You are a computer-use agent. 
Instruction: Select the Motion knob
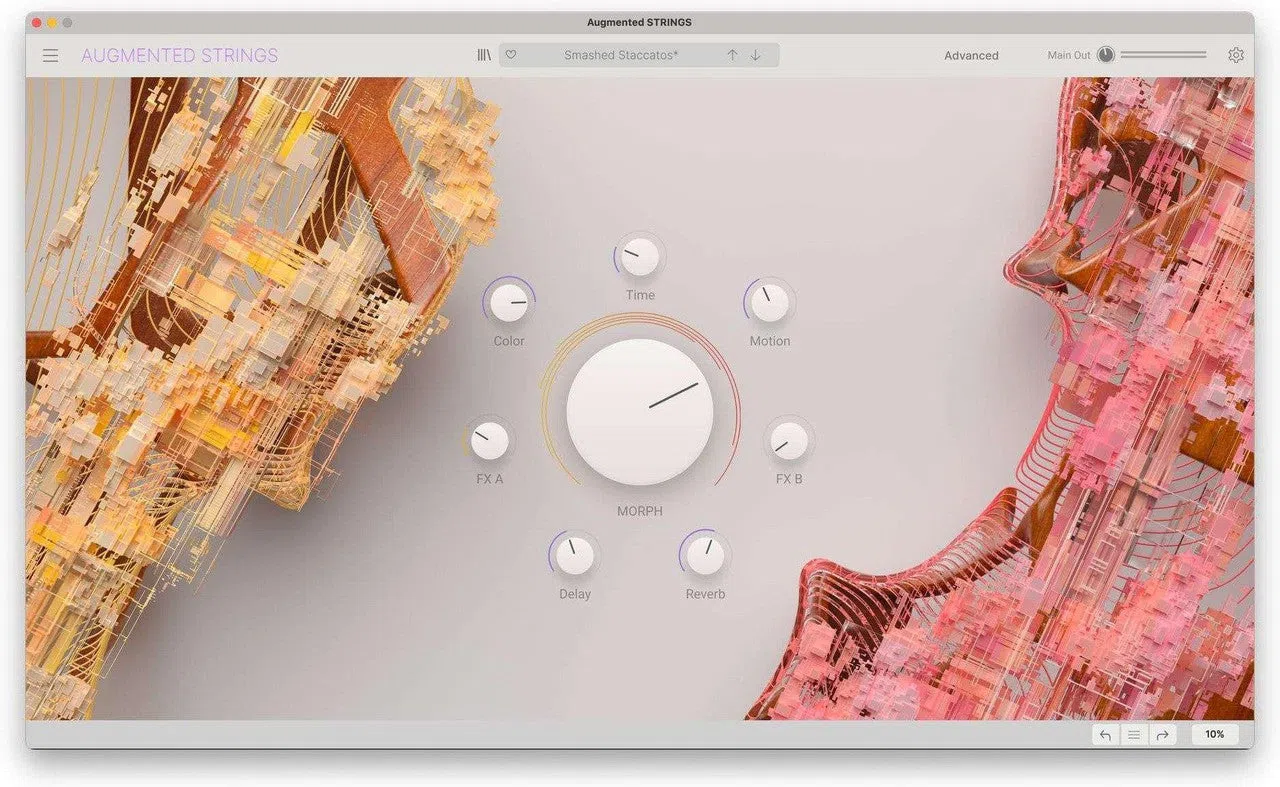[x=769, y=302]
